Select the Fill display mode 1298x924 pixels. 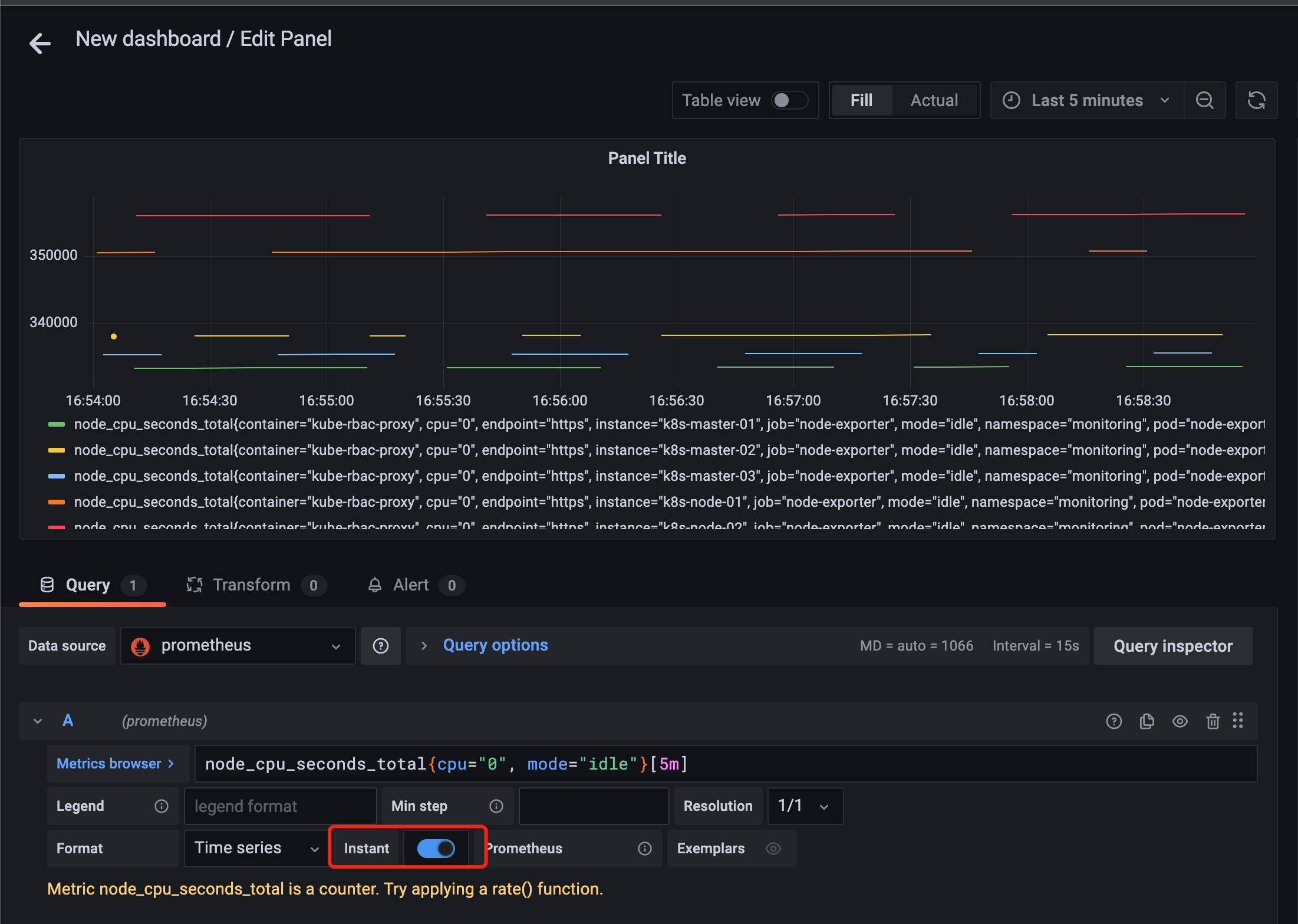[861, 101]
